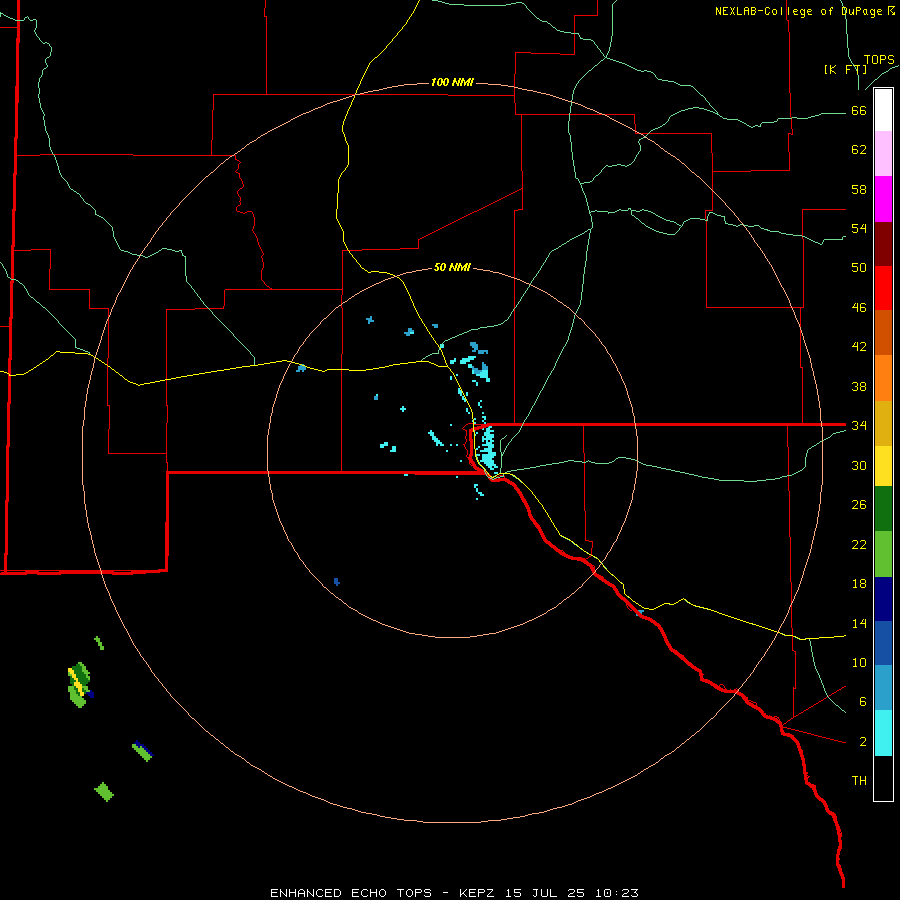The image size is (900, 900).
Task: Click the 46 legend value
Action: [x=859, y=308]
